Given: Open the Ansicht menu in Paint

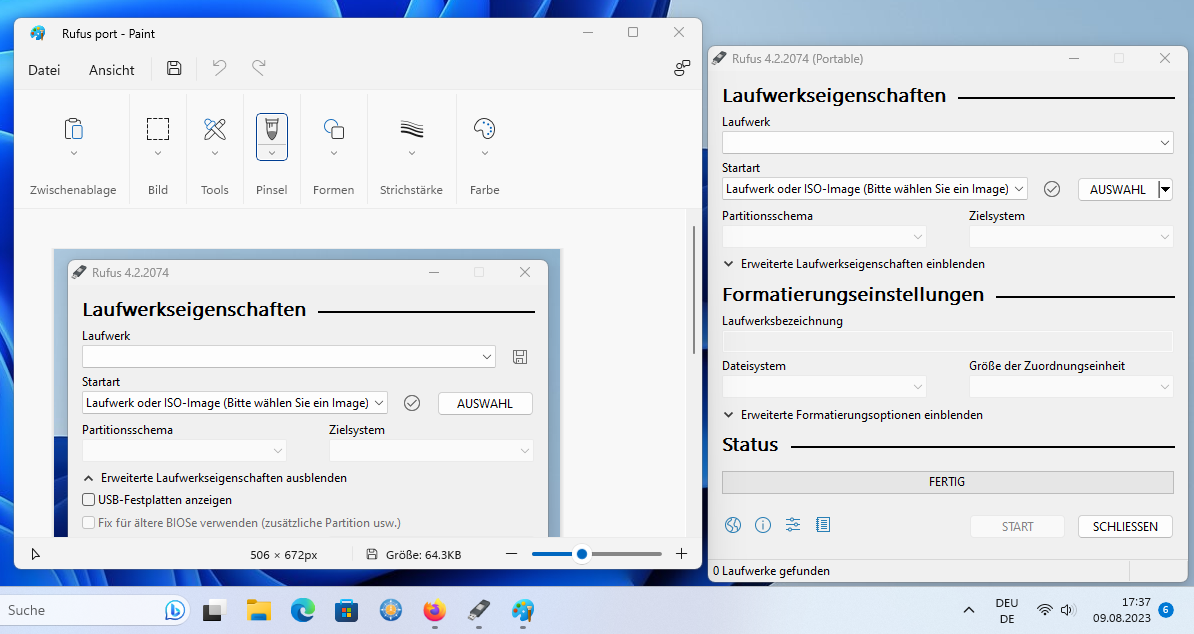Looking at the screenshot, I should coord(111,70).
